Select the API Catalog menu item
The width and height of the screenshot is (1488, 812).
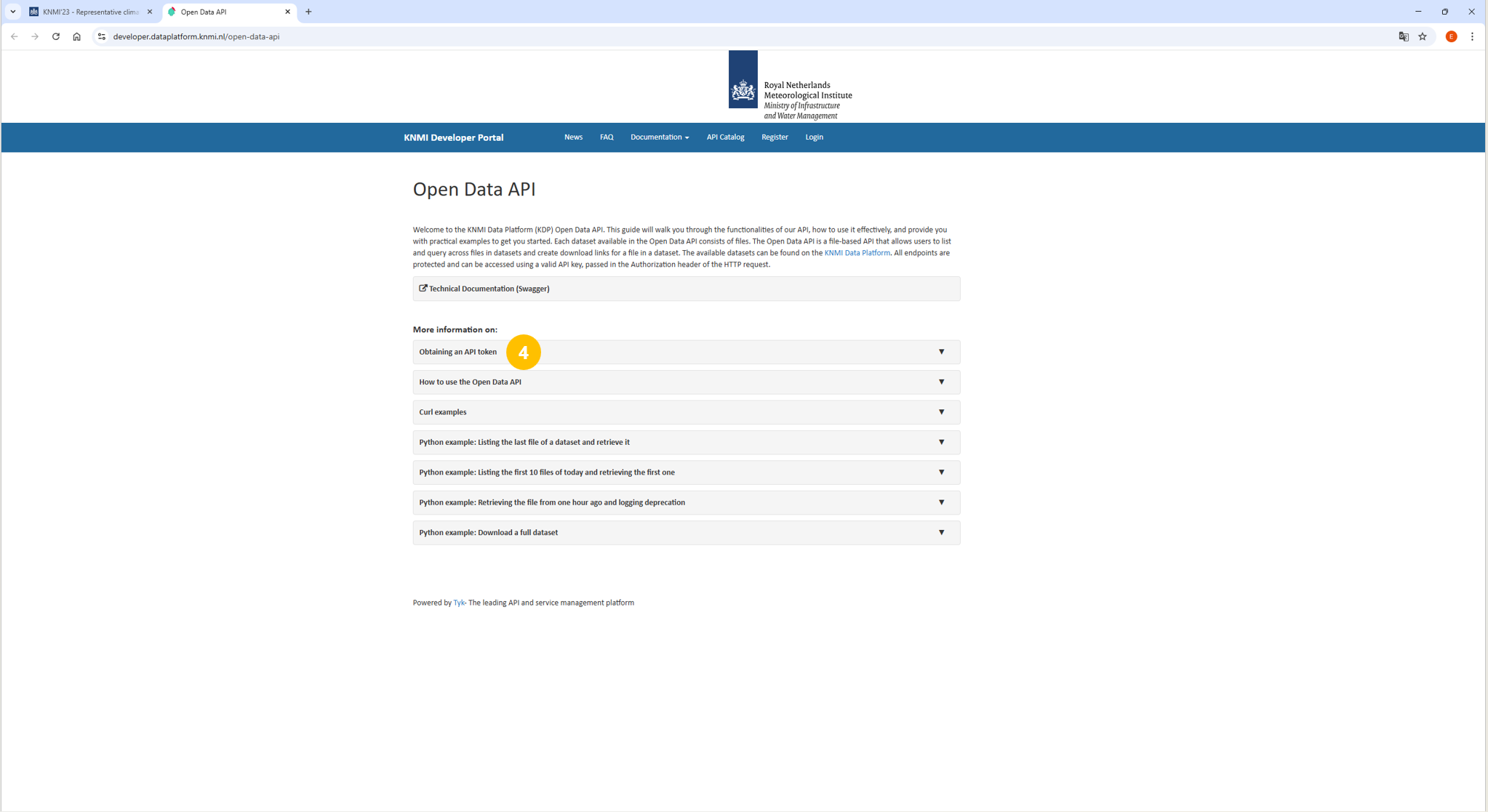pyautogui.click(x=725, y=137)
